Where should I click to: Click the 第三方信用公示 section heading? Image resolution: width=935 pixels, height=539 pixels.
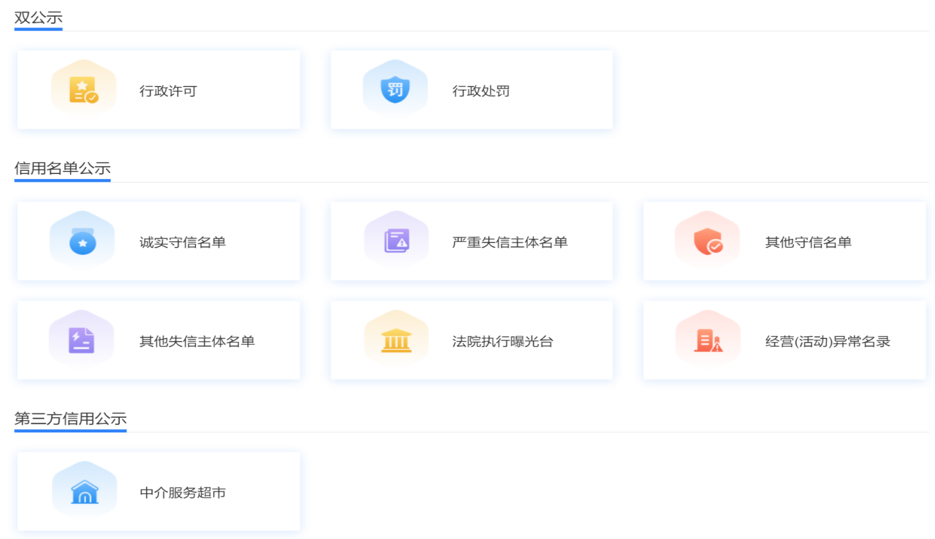point(70,418)
